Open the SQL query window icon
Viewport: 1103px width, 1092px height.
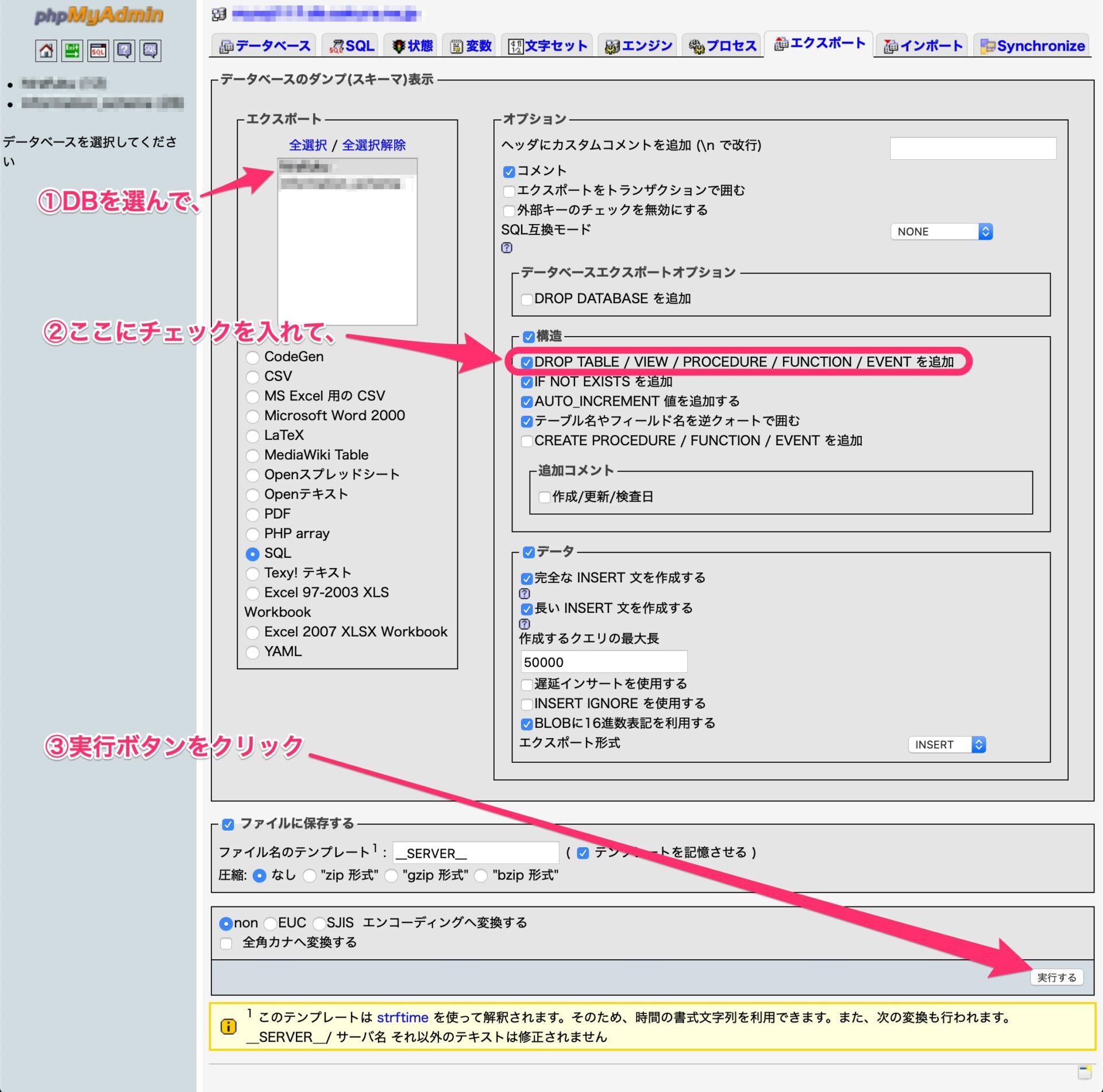[x=98, y=51]
